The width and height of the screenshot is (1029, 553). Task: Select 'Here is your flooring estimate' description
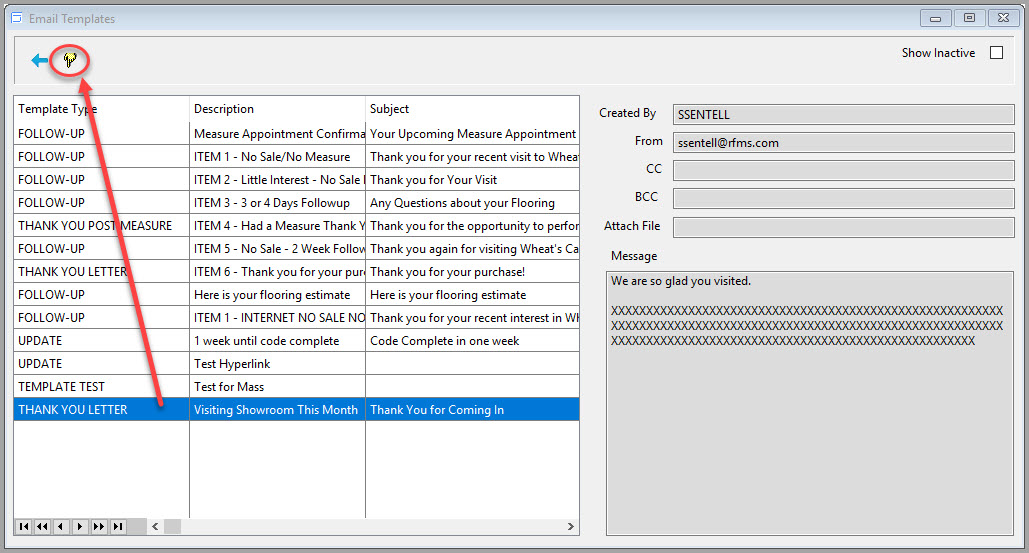[x=277, y=295]
